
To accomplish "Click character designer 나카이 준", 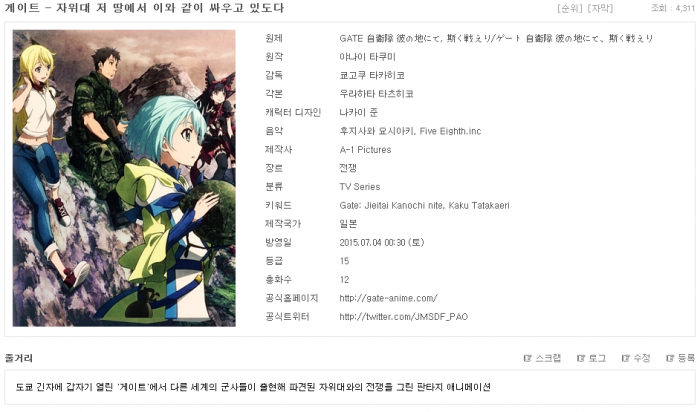I will (x=358, y=112).
